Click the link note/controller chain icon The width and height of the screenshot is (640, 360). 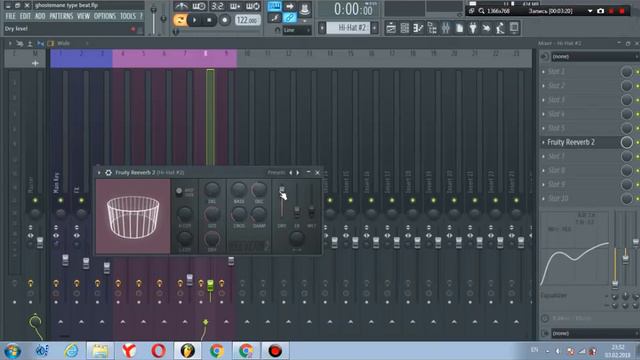289,18
